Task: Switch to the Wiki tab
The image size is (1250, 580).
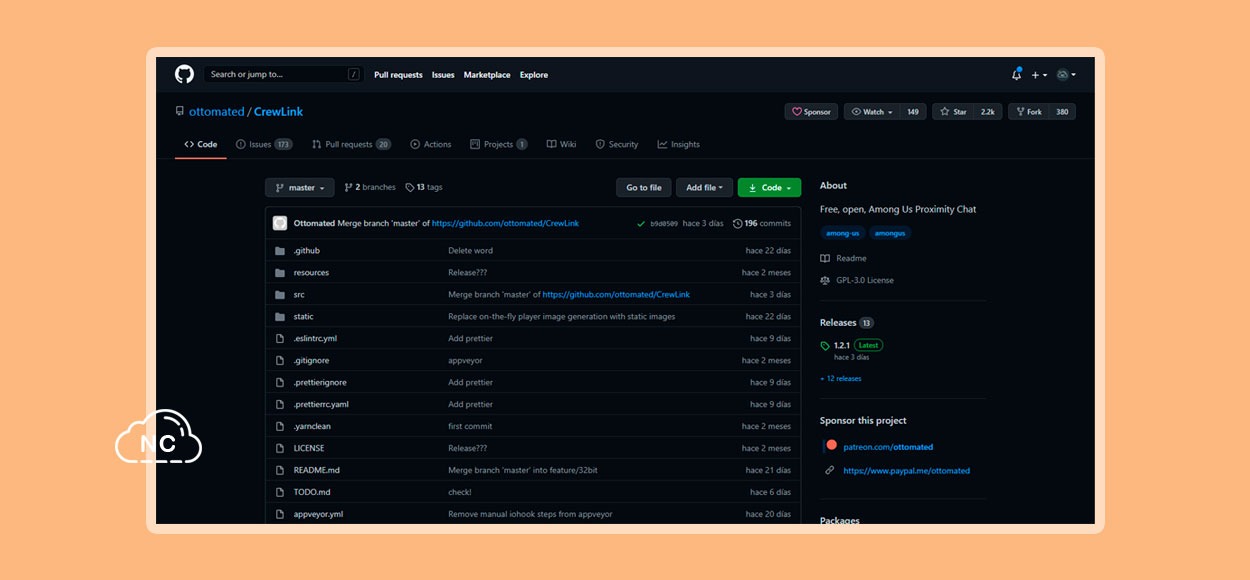Action: click(561, 144)
